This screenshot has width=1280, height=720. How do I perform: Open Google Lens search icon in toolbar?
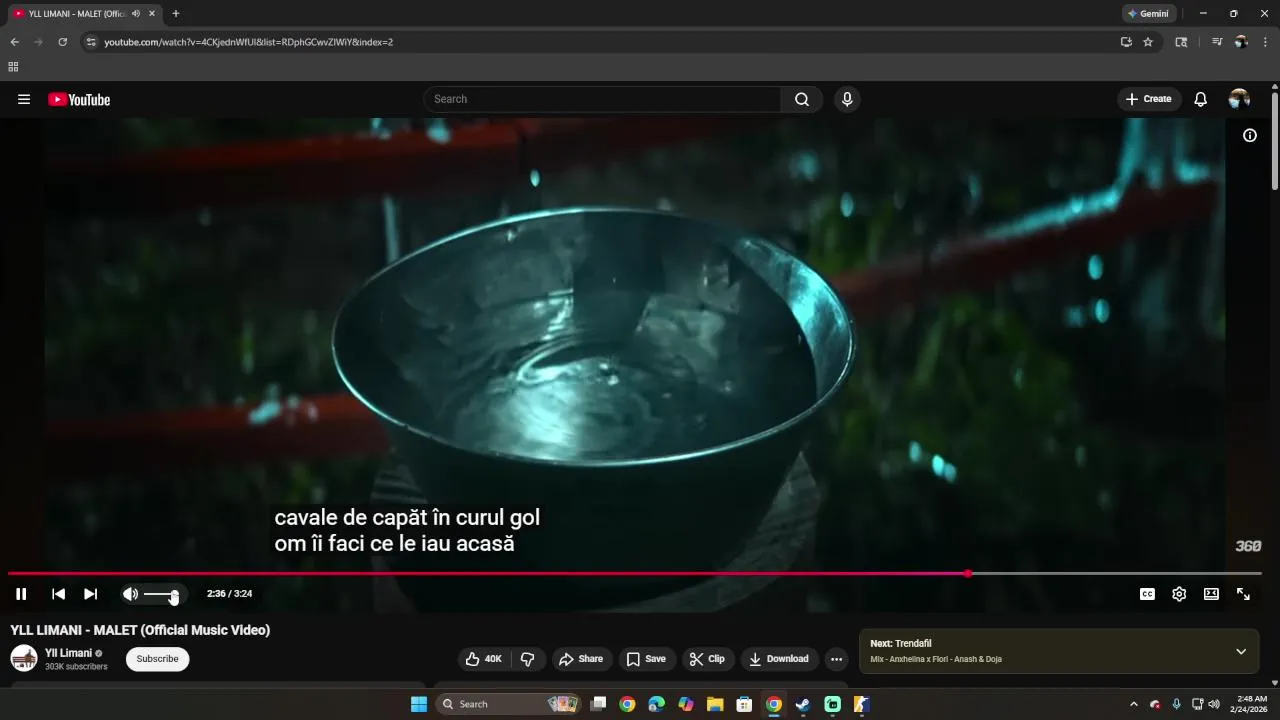coord(1181,42)
